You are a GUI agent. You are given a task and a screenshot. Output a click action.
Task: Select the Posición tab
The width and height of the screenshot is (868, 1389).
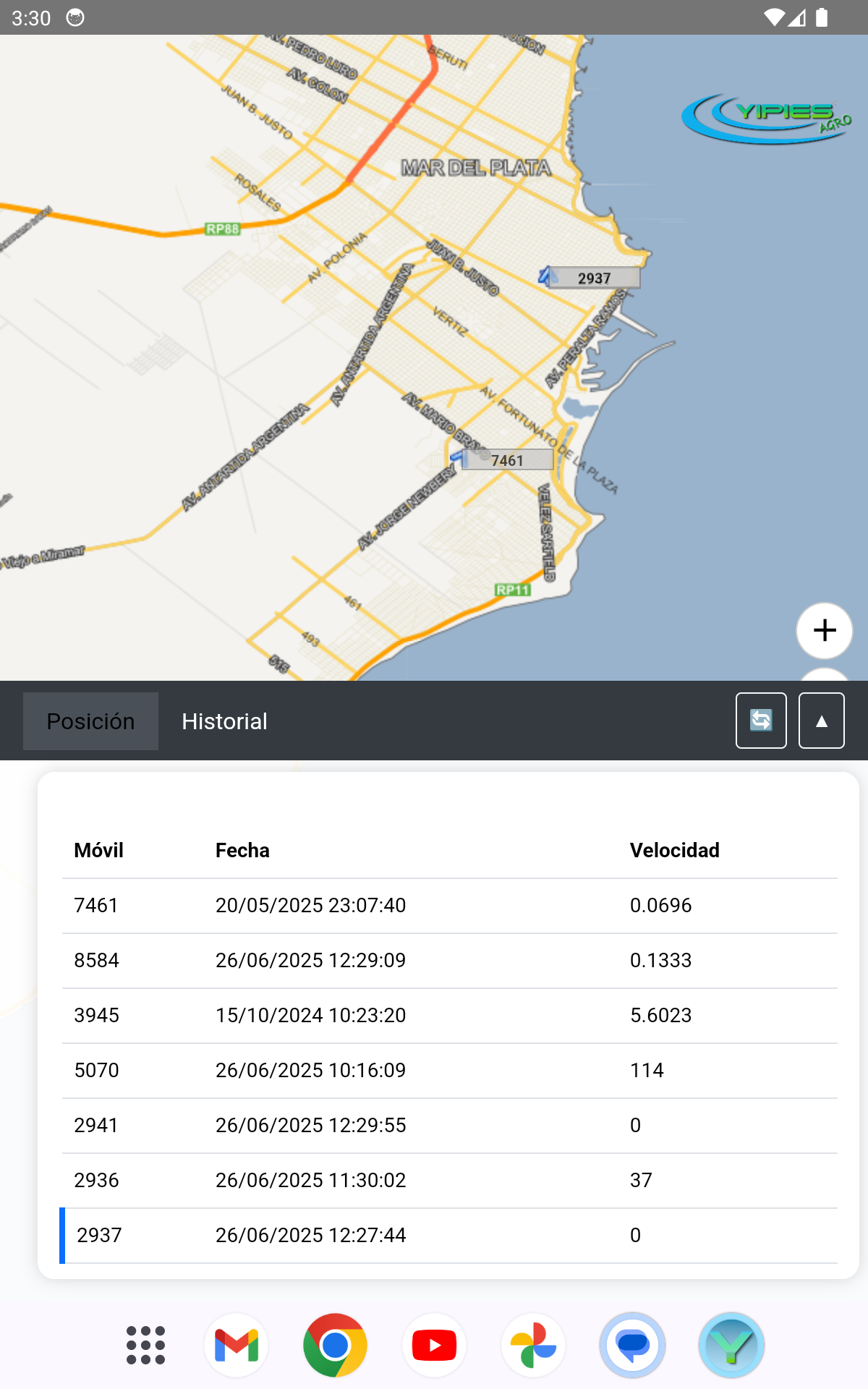[x=90, y=721]
